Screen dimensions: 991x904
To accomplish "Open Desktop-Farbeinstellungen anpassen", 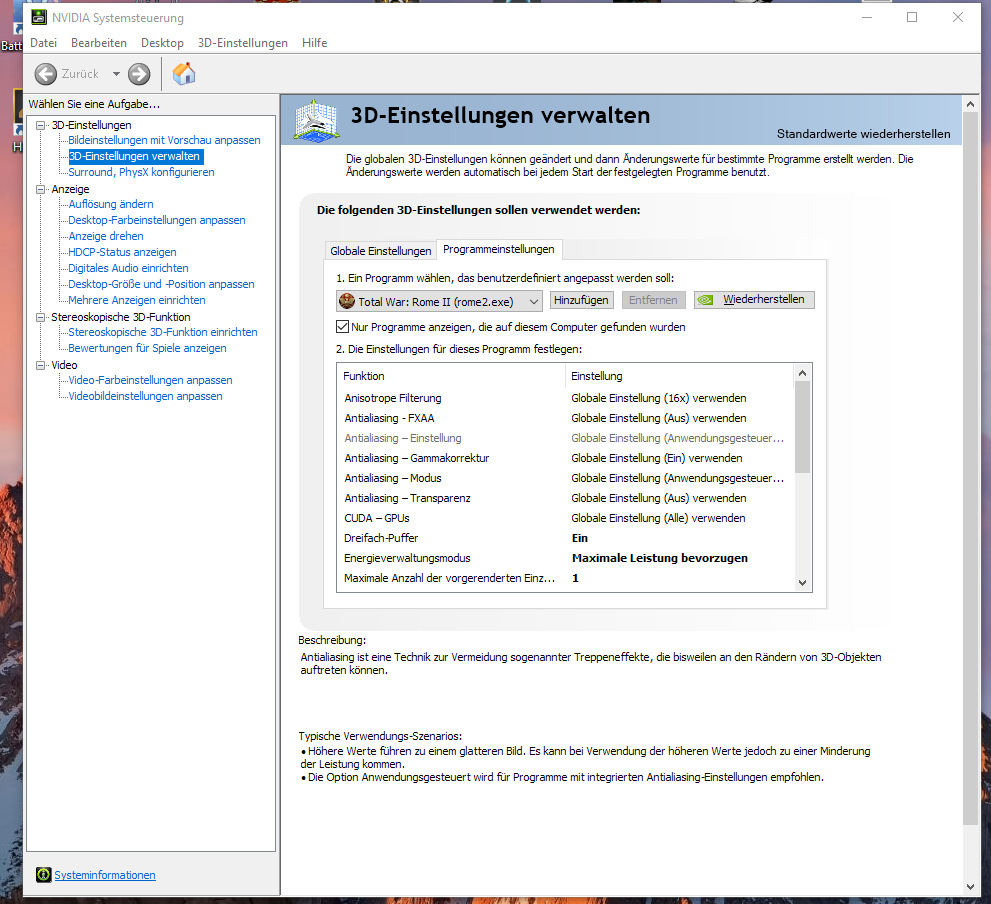I will click(157, 220).
